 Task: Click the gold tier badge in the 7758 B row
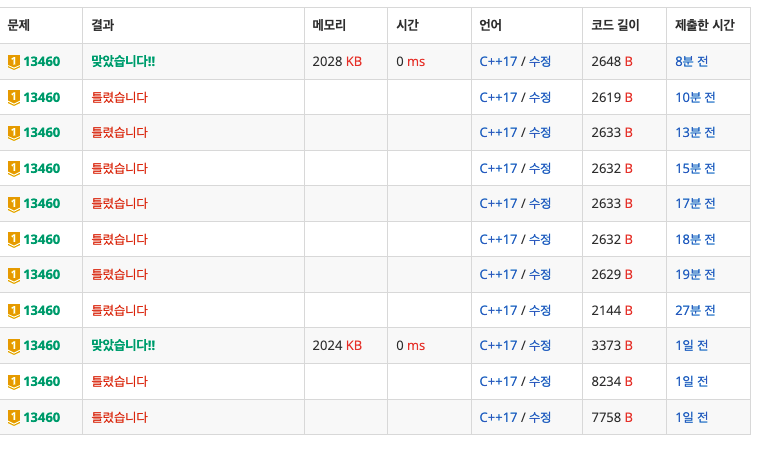[14, 418]
